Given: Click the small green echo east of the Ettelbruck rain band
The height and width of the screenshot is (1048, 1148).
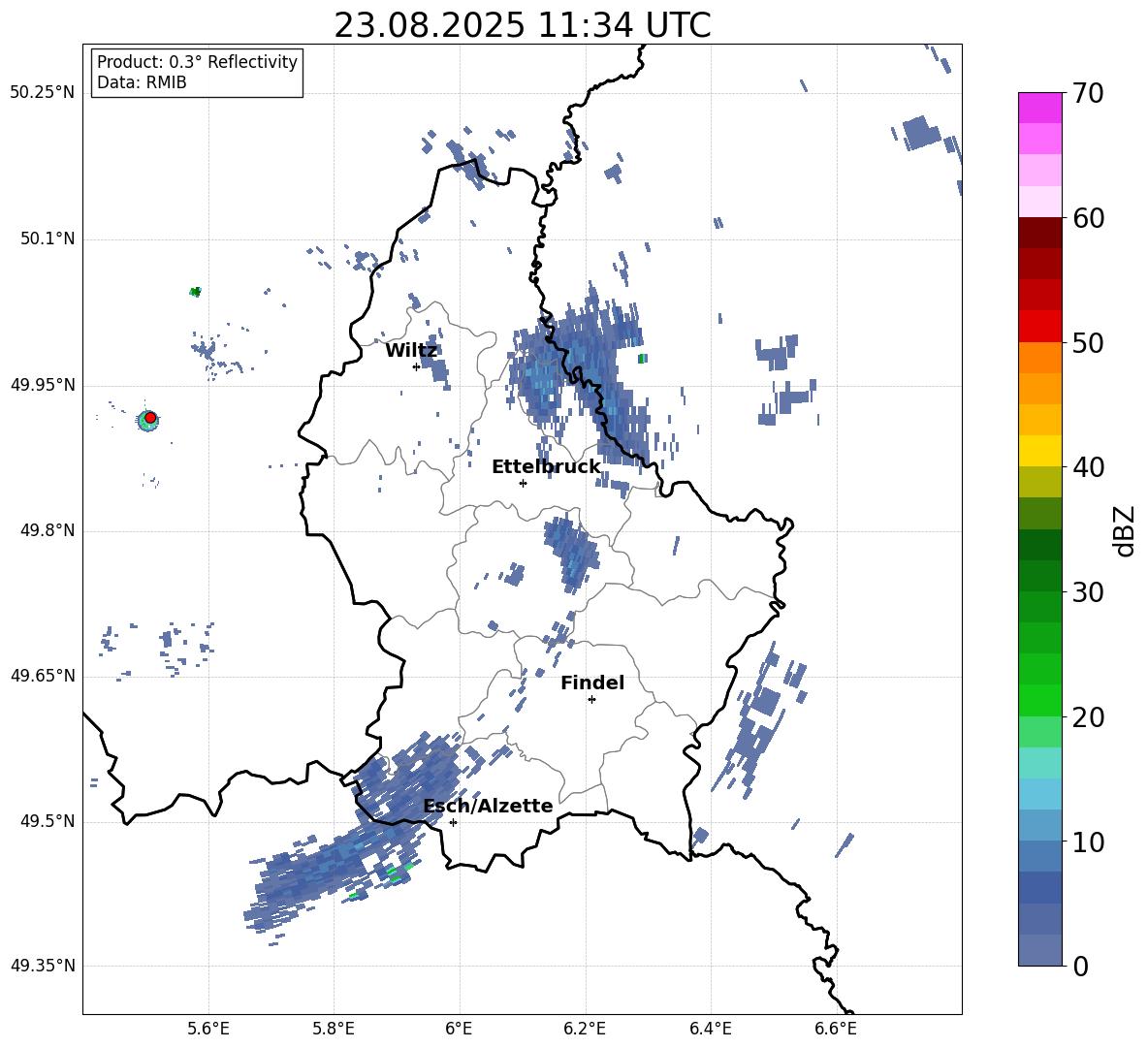Looking at the screenshot, I should tap(642, 359).
